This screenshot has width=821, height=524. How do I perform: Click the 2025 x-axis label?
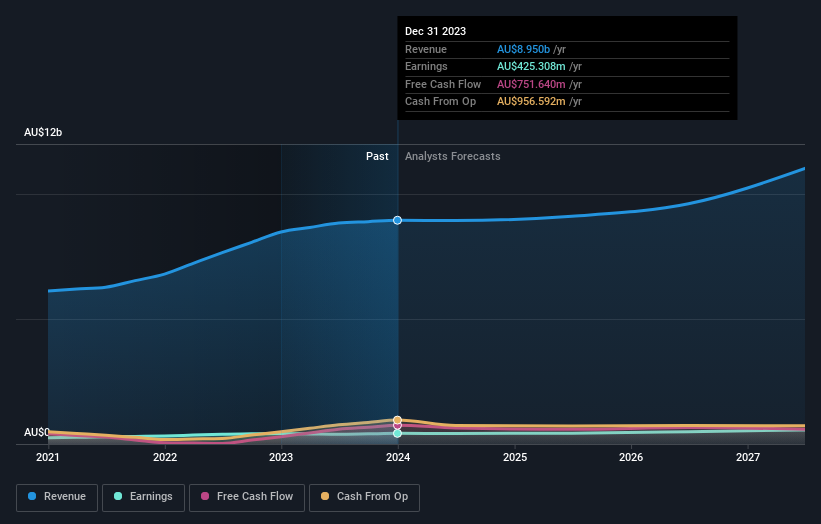tap(515, 457)
